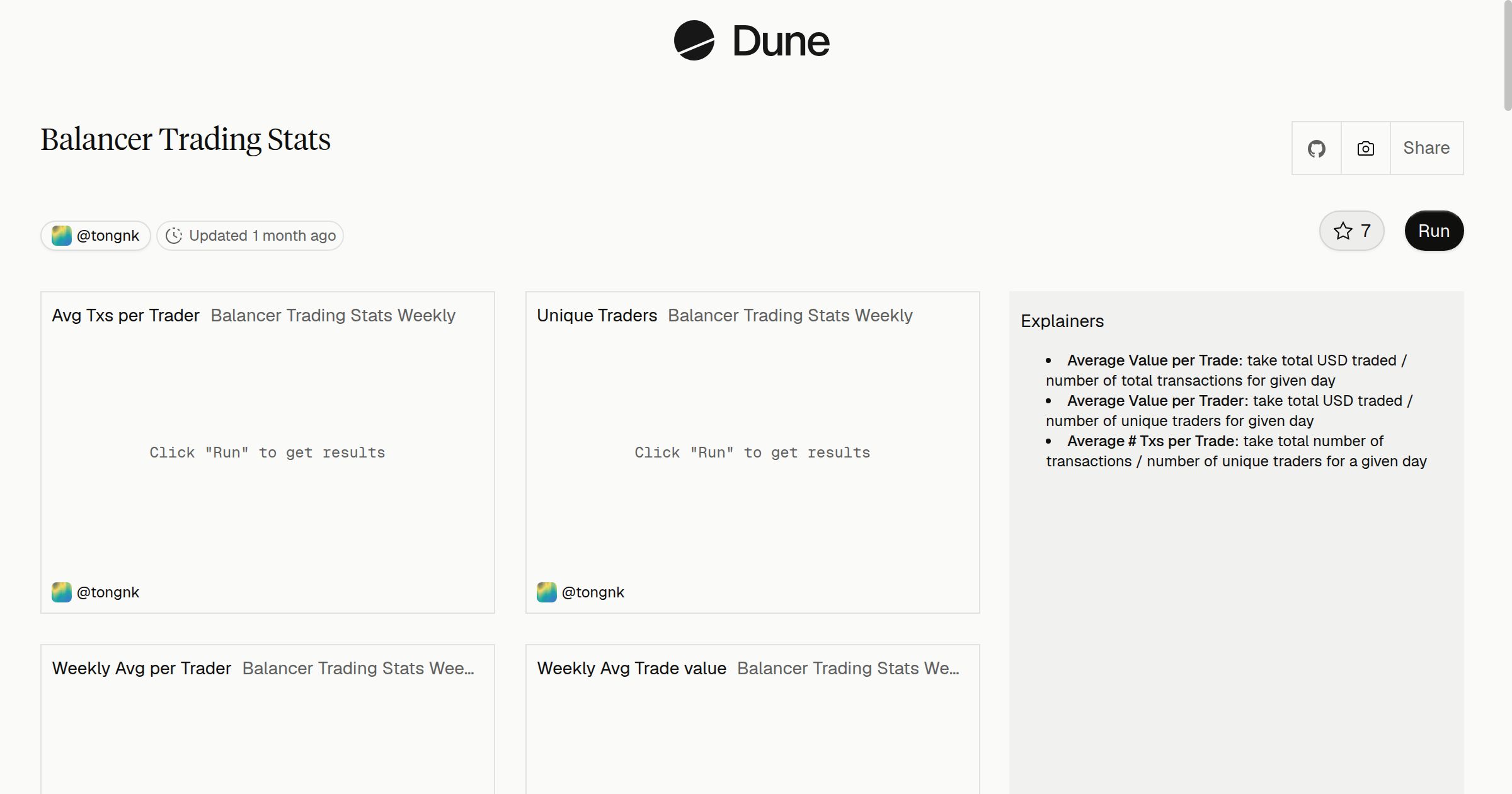Open Avg Txs per Trader chart title
The image size is (1512, 794).
click(x=125, y=315)
